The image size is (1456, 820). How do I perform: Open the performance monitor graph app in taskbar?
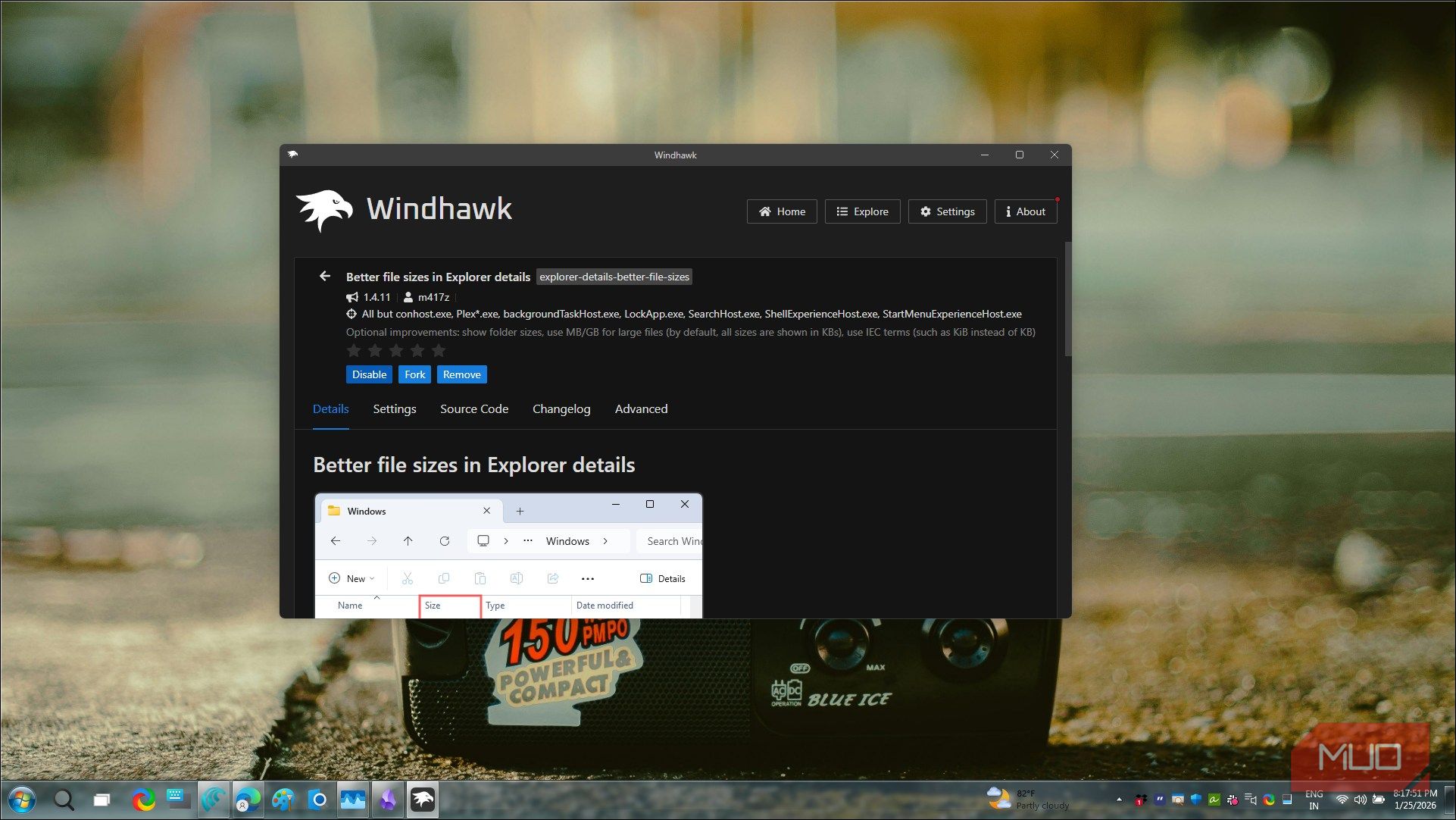click(353, 800)
